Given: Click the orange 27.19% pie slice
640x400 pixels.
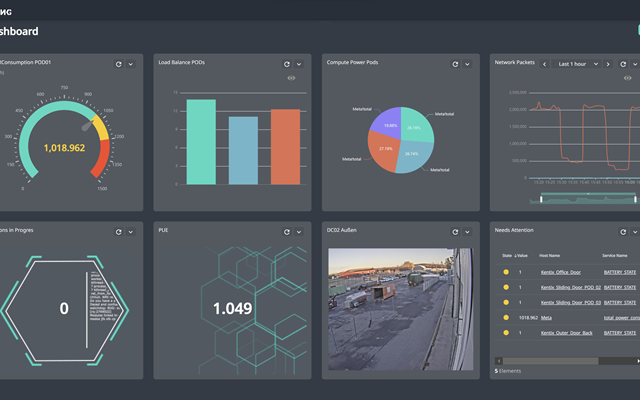Looking at the screenshot, I should point(382,151).
